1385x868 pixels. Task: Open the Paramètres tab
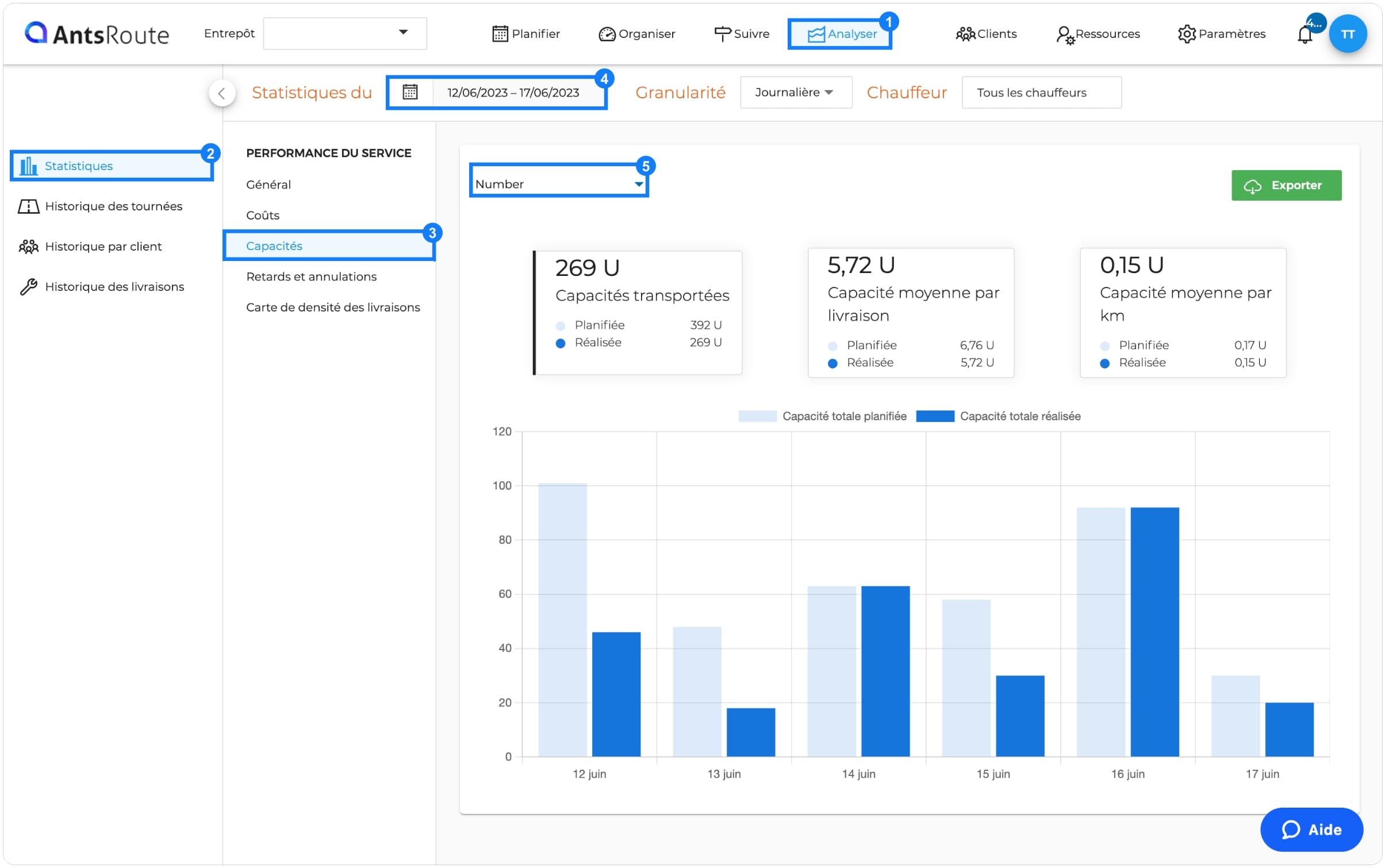click(x=1221, y=34)
